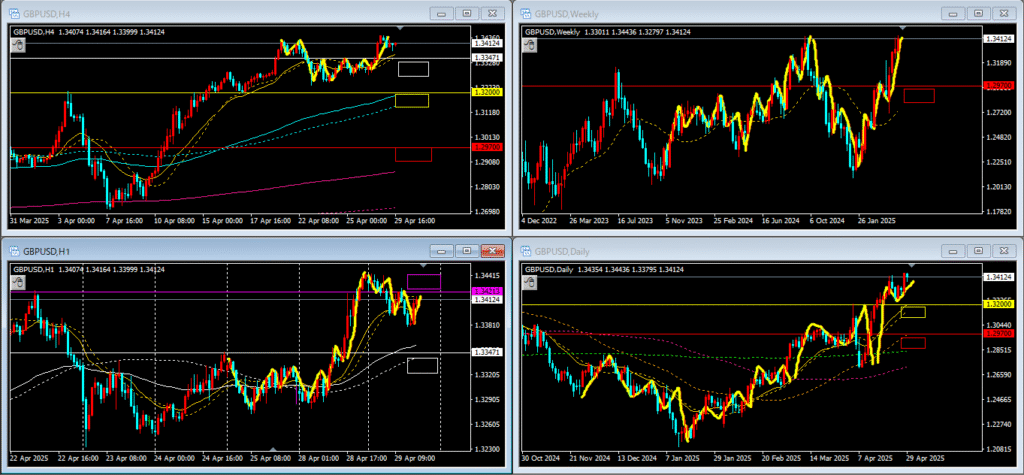Select the red rectangle object in Weekly chart
The height and width of the screenshot is (475, 1024).
(919, 95)
